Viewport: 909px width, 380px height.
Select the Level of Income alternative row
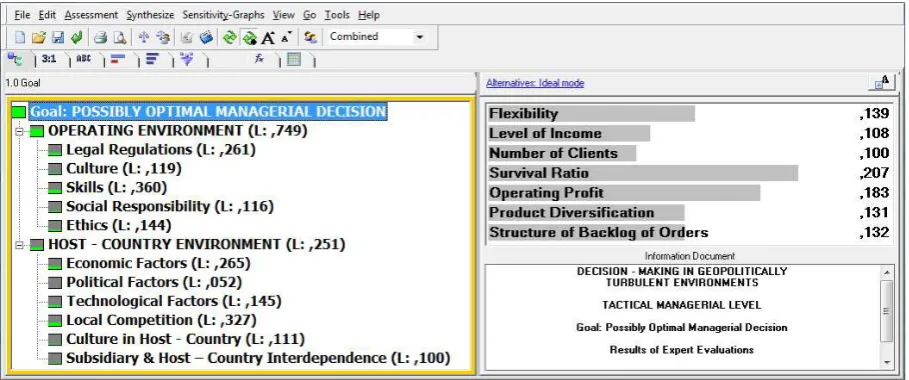pyautogui.click(x=689, y=133)
